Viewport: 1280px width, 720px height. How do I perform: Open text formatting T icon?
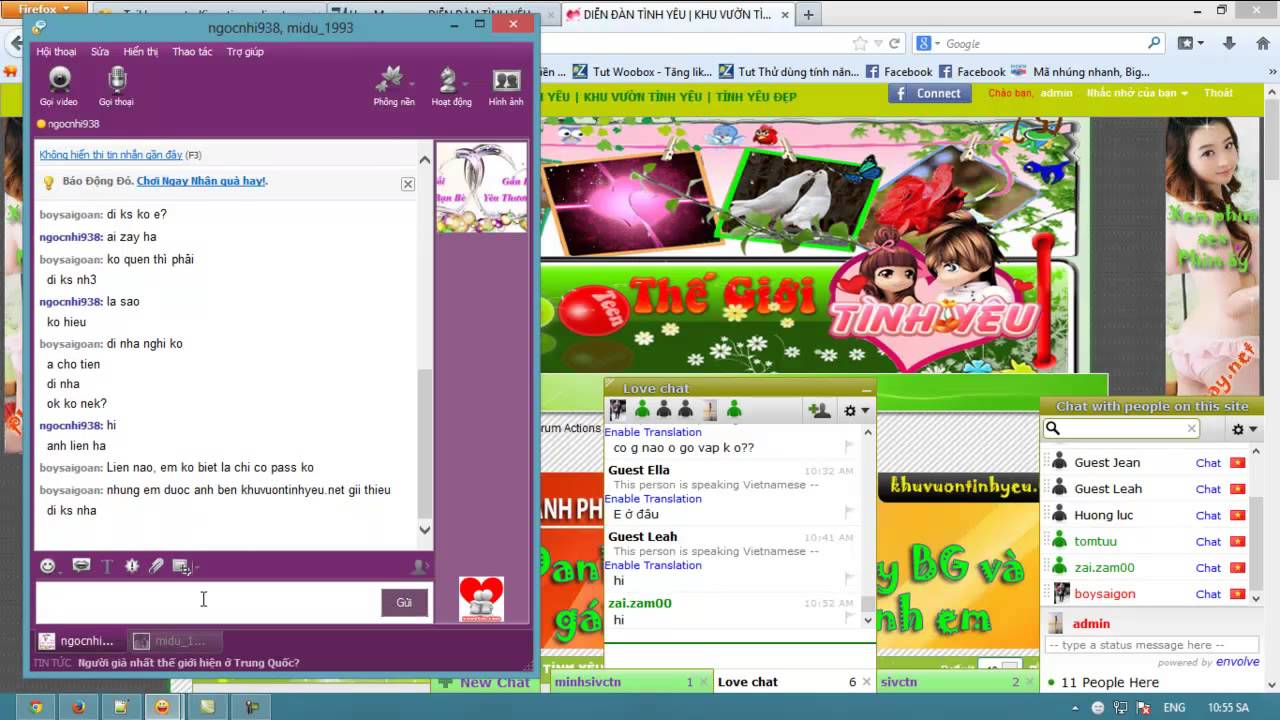click(x=107, y=566)
